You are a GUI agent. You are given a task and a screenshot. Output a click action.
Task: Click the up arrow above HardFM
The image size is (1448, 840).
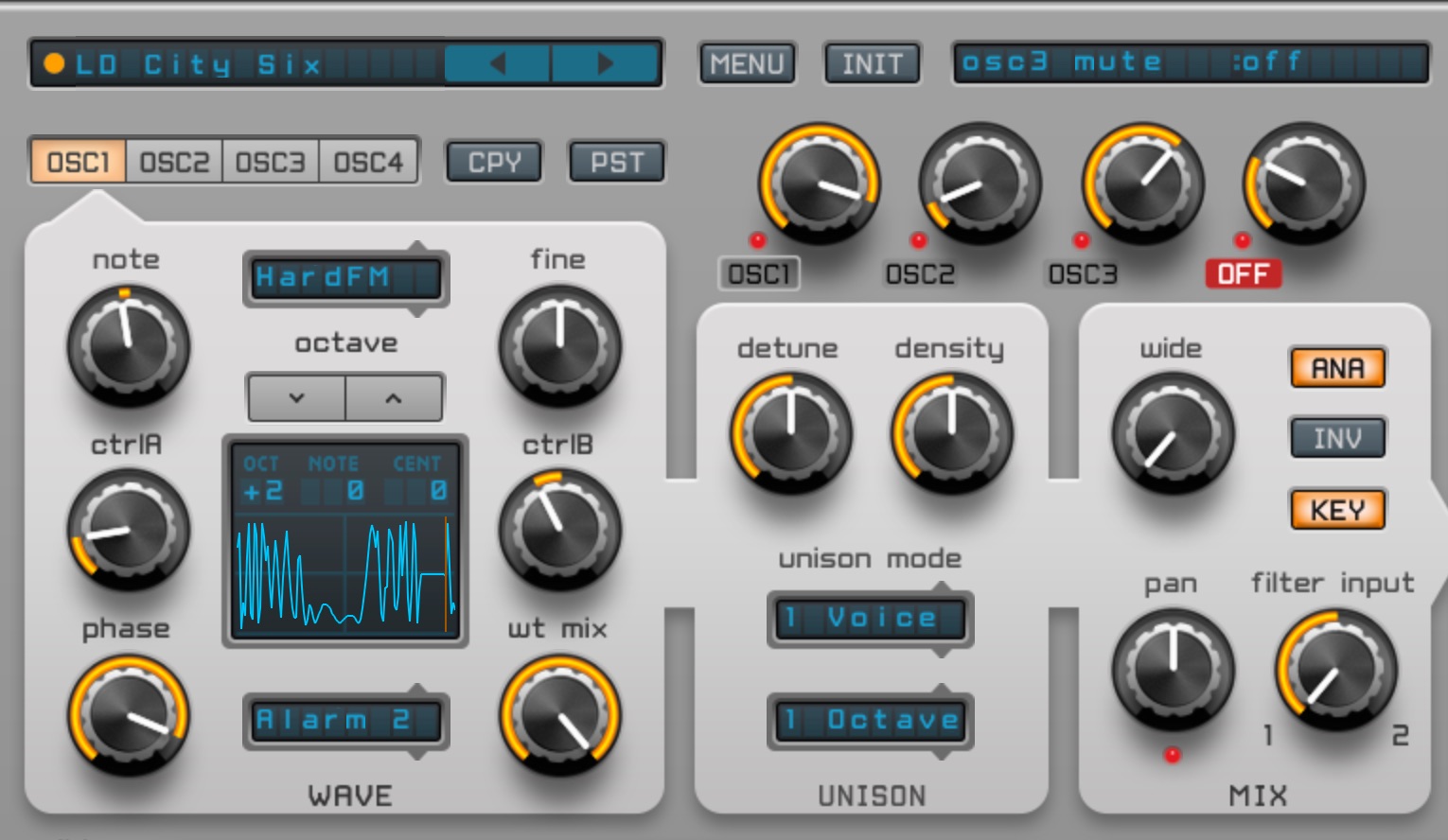(417, 247)
